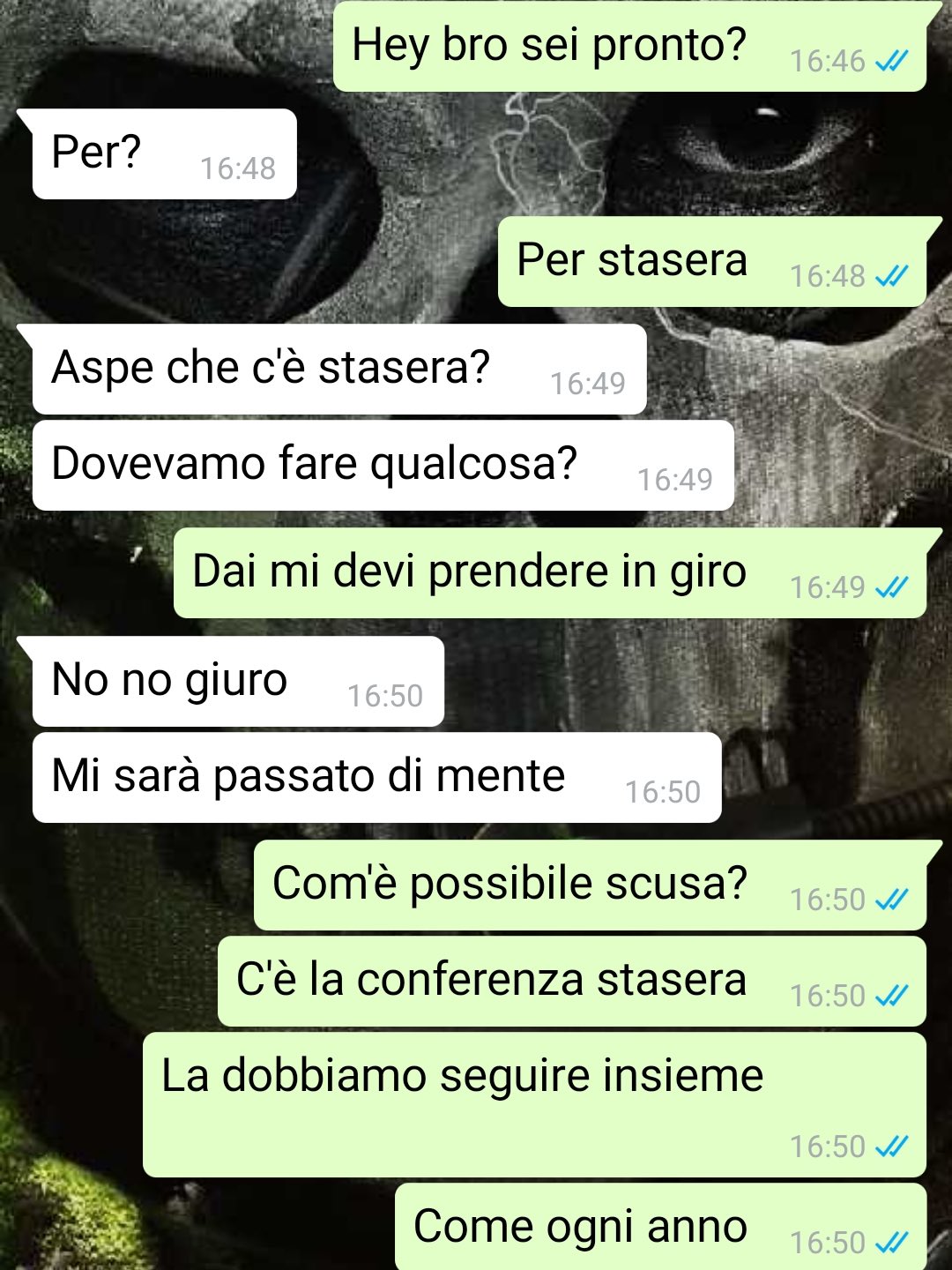Tap the double ticks on 'La dobbiamo seguire insieme'
This screenshot has height=1270, width=952.
[891, 1147]
